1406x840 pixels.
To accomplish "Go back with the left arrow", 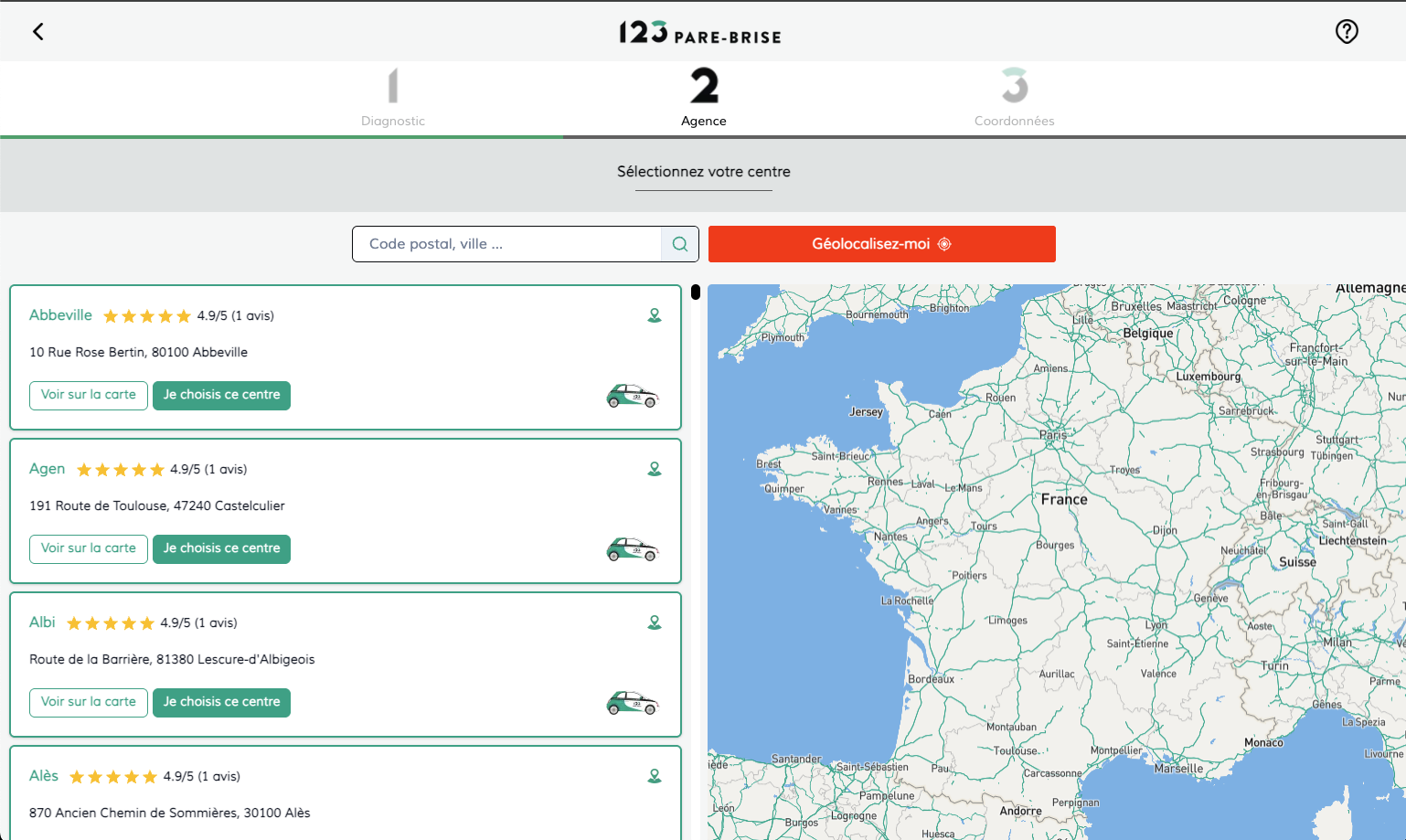I will coord(37,32).
